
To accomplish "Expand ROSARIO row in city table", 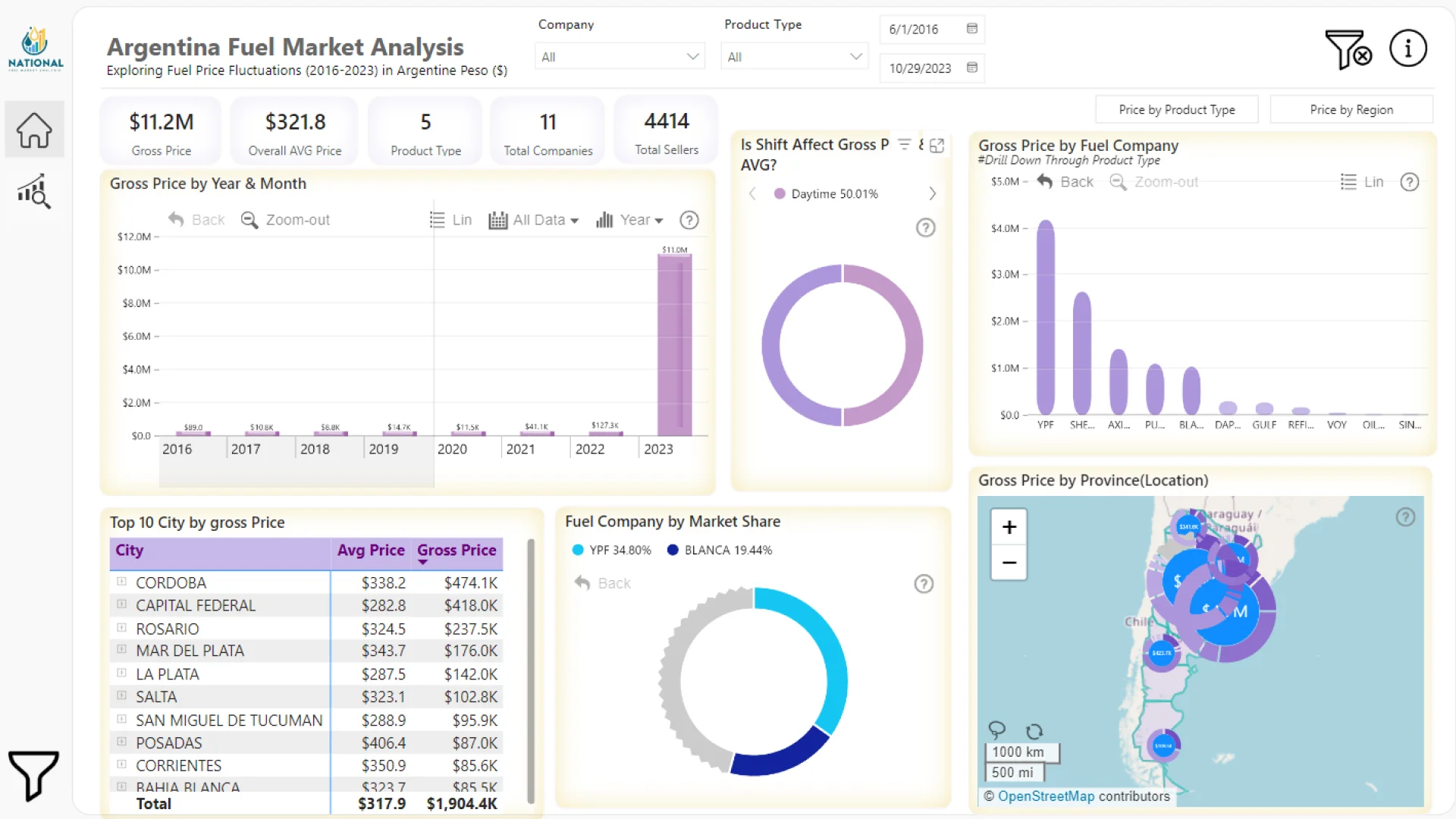I will (x=121, y=628).
